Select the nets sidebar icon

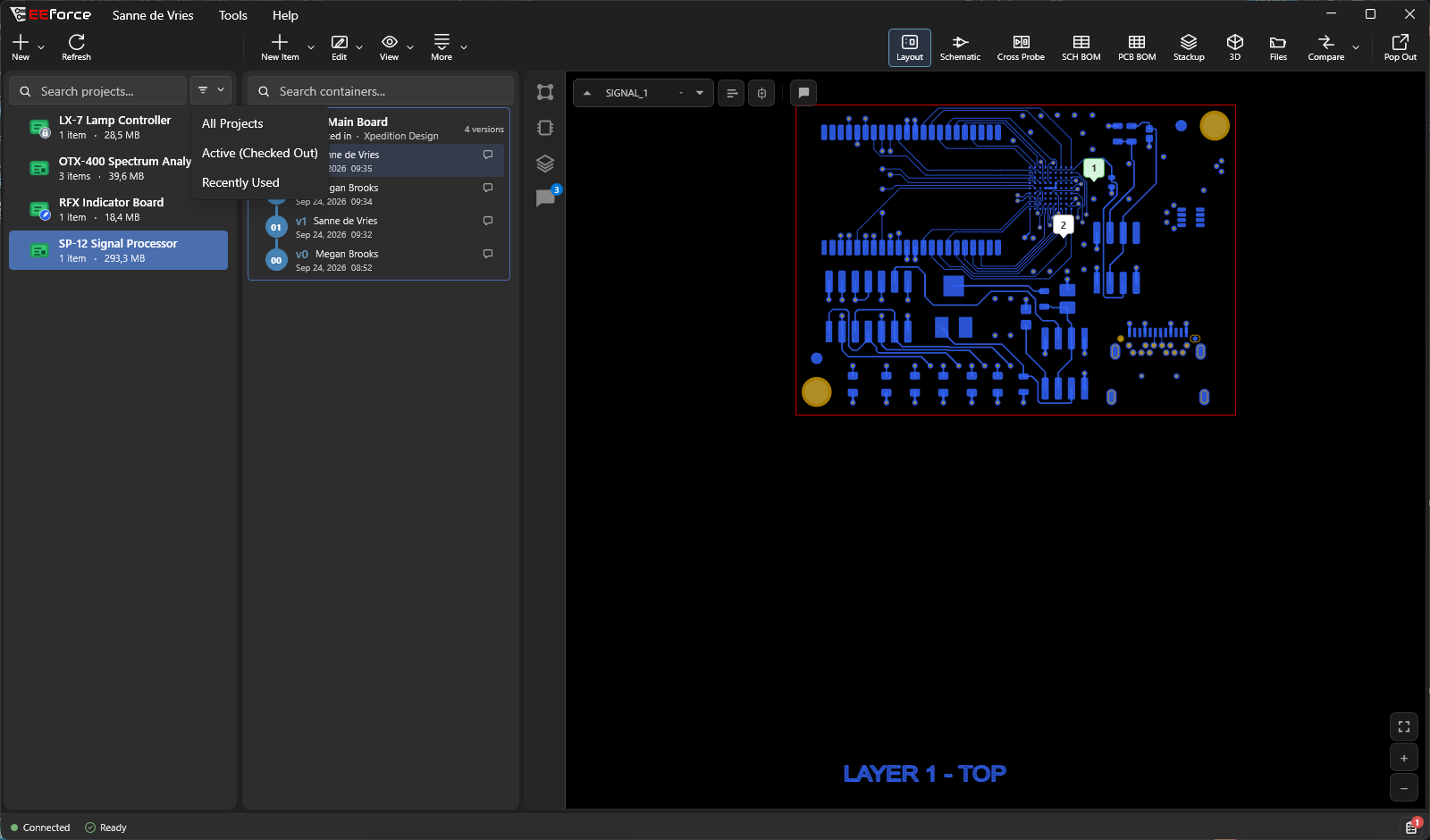(545, 92)
